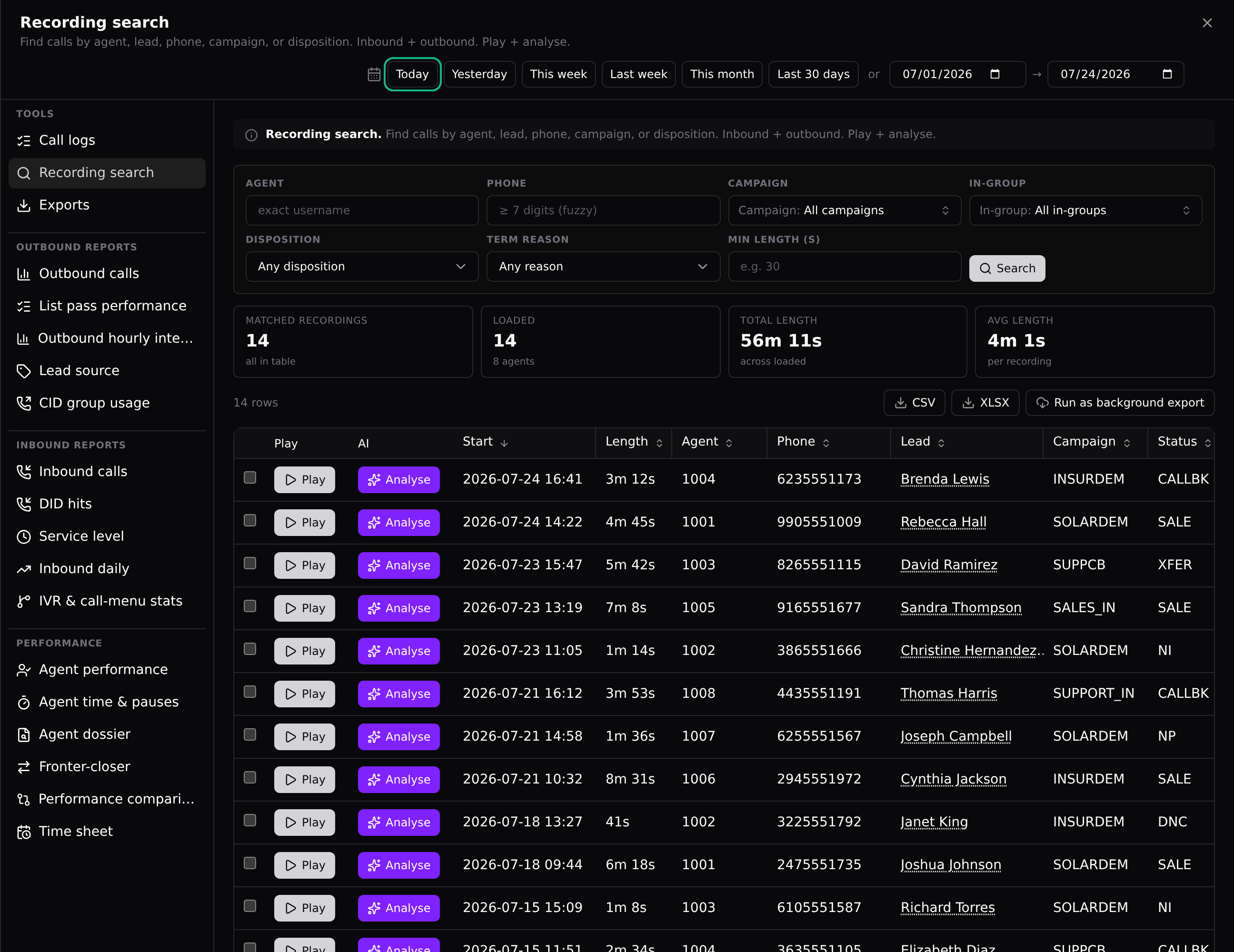Click the Agent time & pauses timer icon
The image size is (1234, 952).
coord(24,702)
